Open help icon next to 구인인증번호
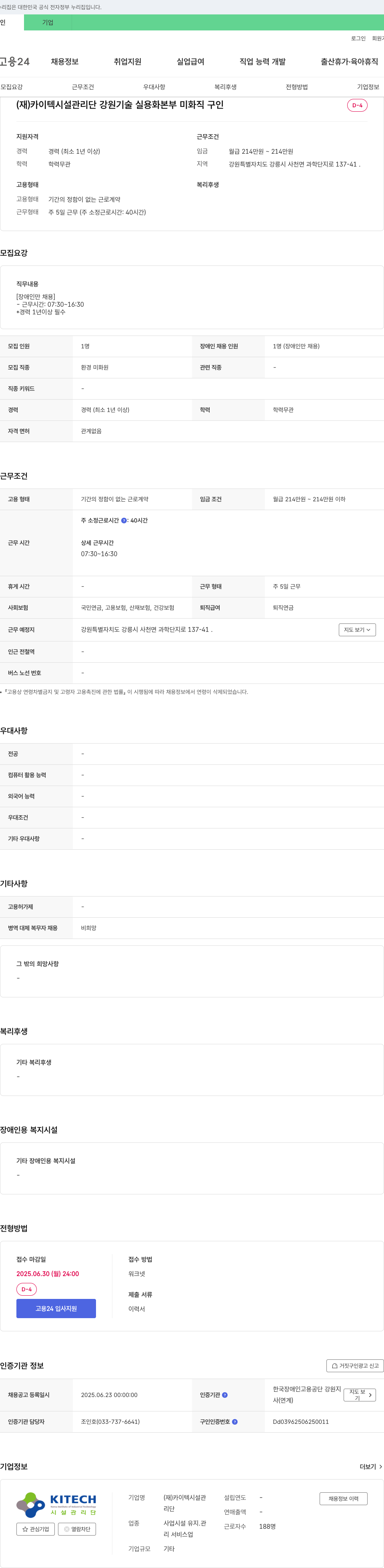The height and width of the screenshot is (1568, 384). pos(234,1421)
